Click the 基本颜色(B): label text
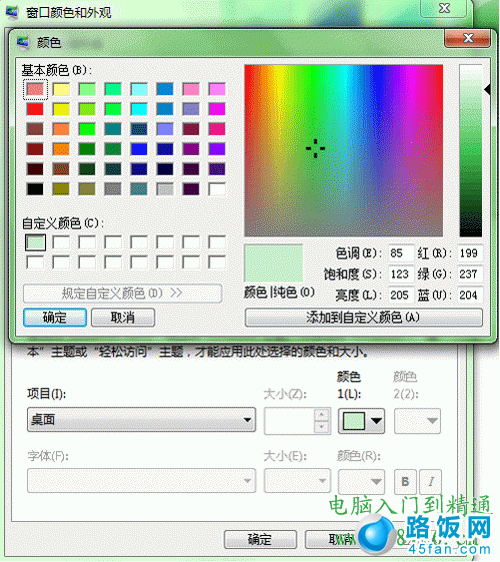 pos(56,70)
